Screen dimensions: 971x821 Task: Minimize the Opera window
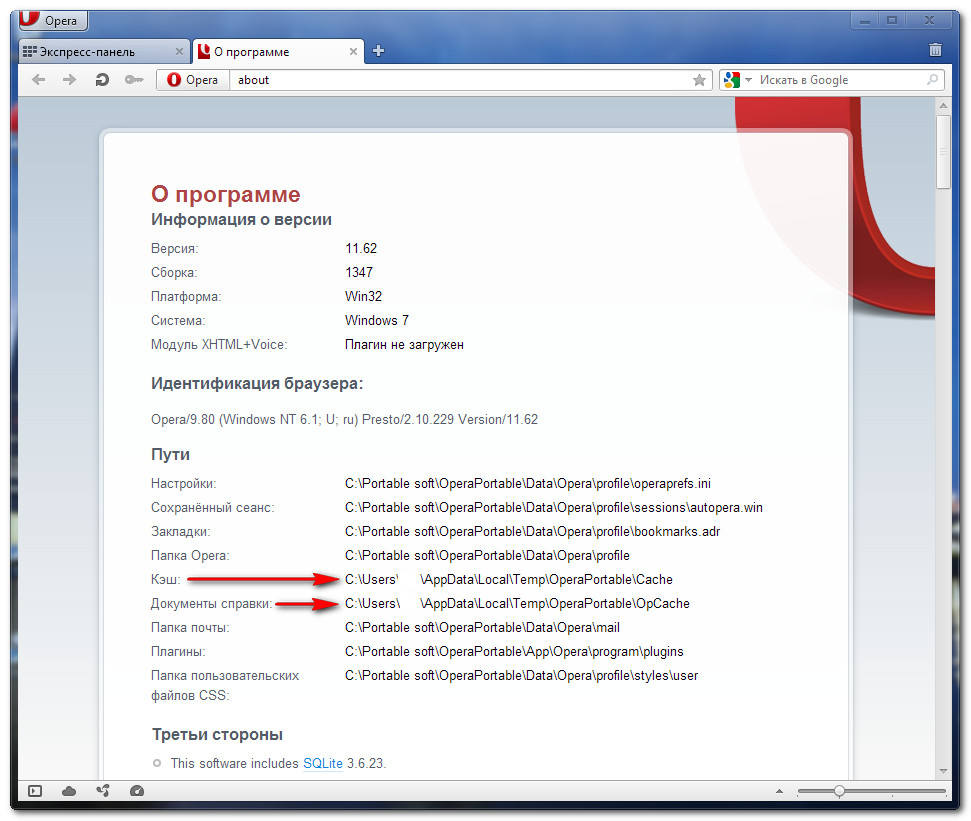coord(865,20)
